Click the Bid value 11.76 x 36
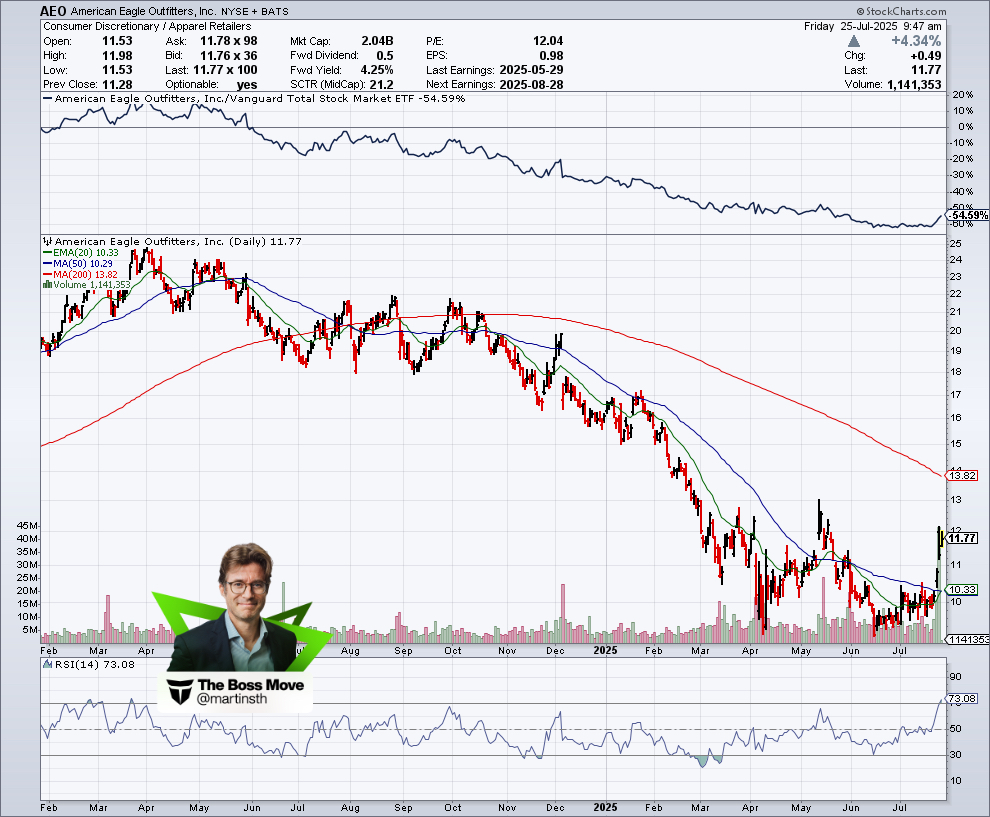Viewport: 990px width, 817px height. pyautogui.click(x=229, y=55)
